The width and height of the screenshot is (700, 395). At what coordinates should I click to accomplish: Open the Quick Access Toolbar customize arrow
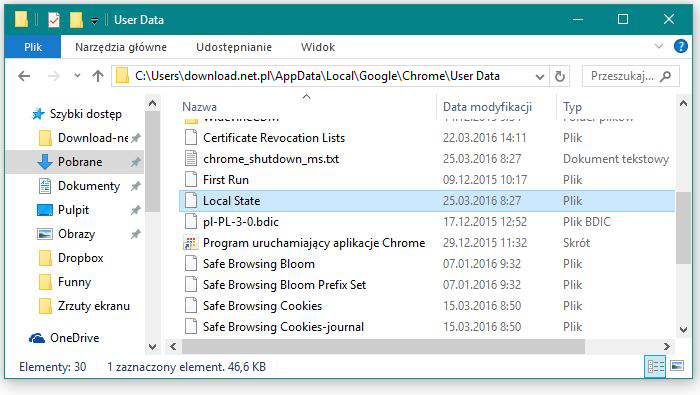click(x=94, y=21)
